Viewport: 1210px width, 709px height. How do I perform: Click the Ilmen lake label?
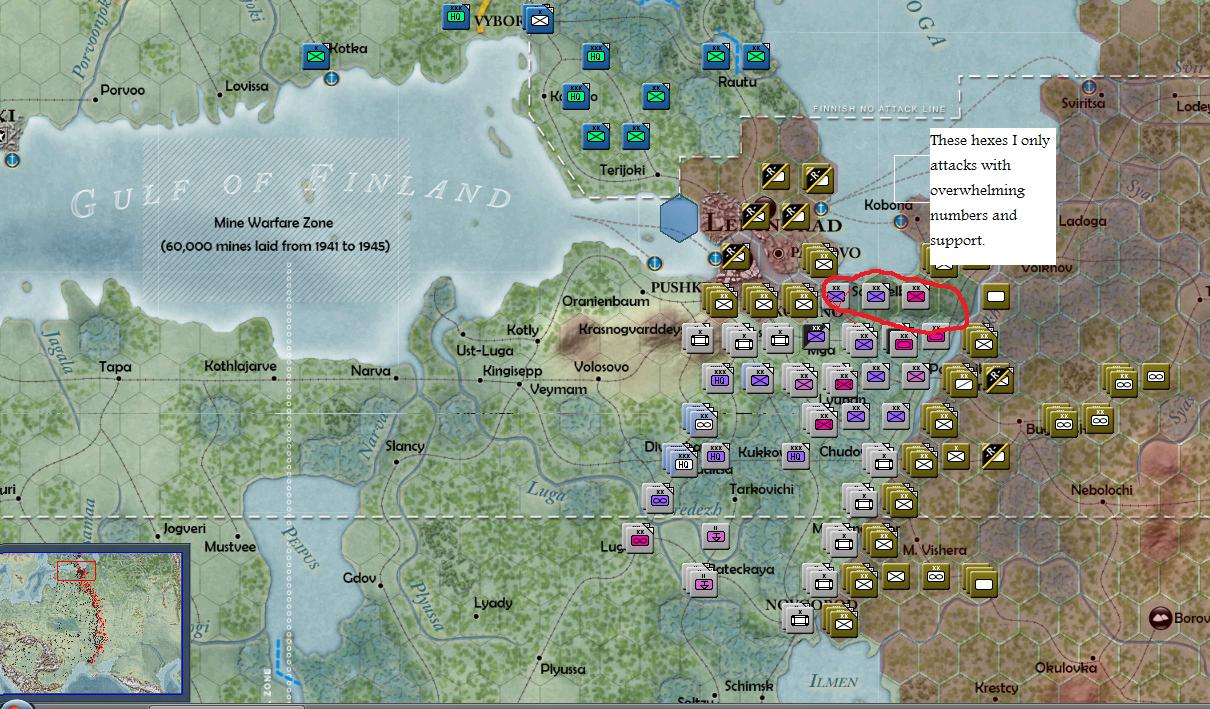coord(834,681)
